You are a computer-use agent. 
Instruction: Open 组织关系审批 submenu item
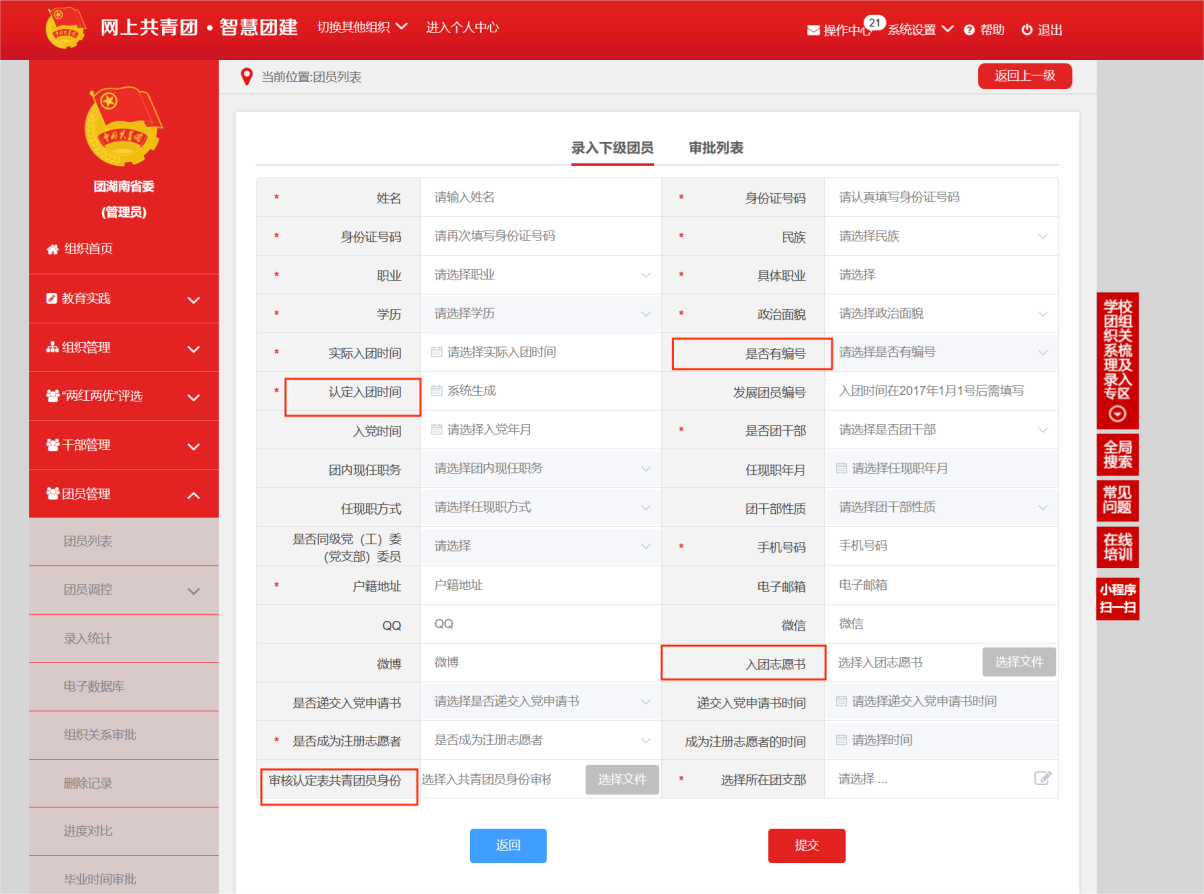pyautogui.click(x=124, y=735)
